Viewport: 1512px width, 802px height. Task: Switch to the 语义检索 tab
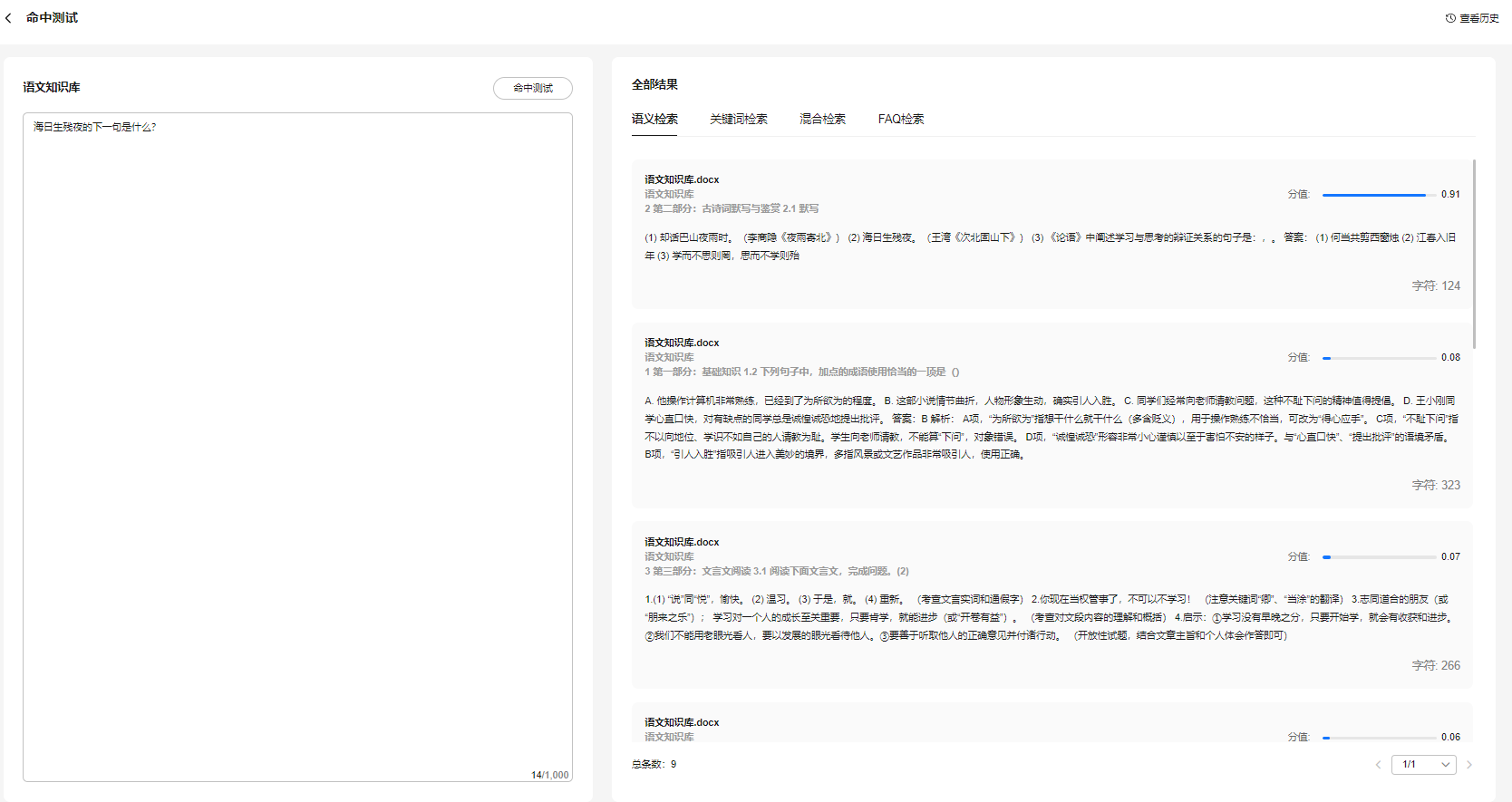tap(654, 120)
